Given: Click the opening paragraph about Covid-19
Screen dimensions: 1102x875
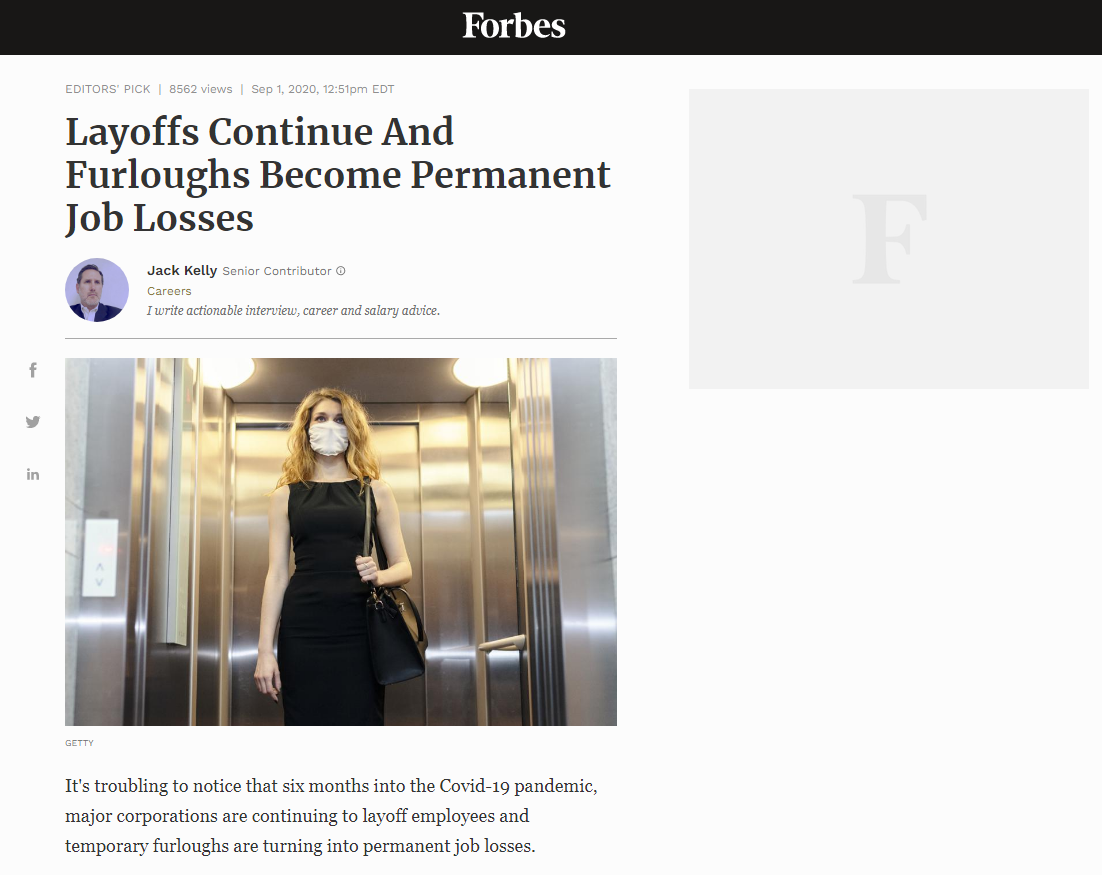Looking at the screenshot, I should click(332, 816).
